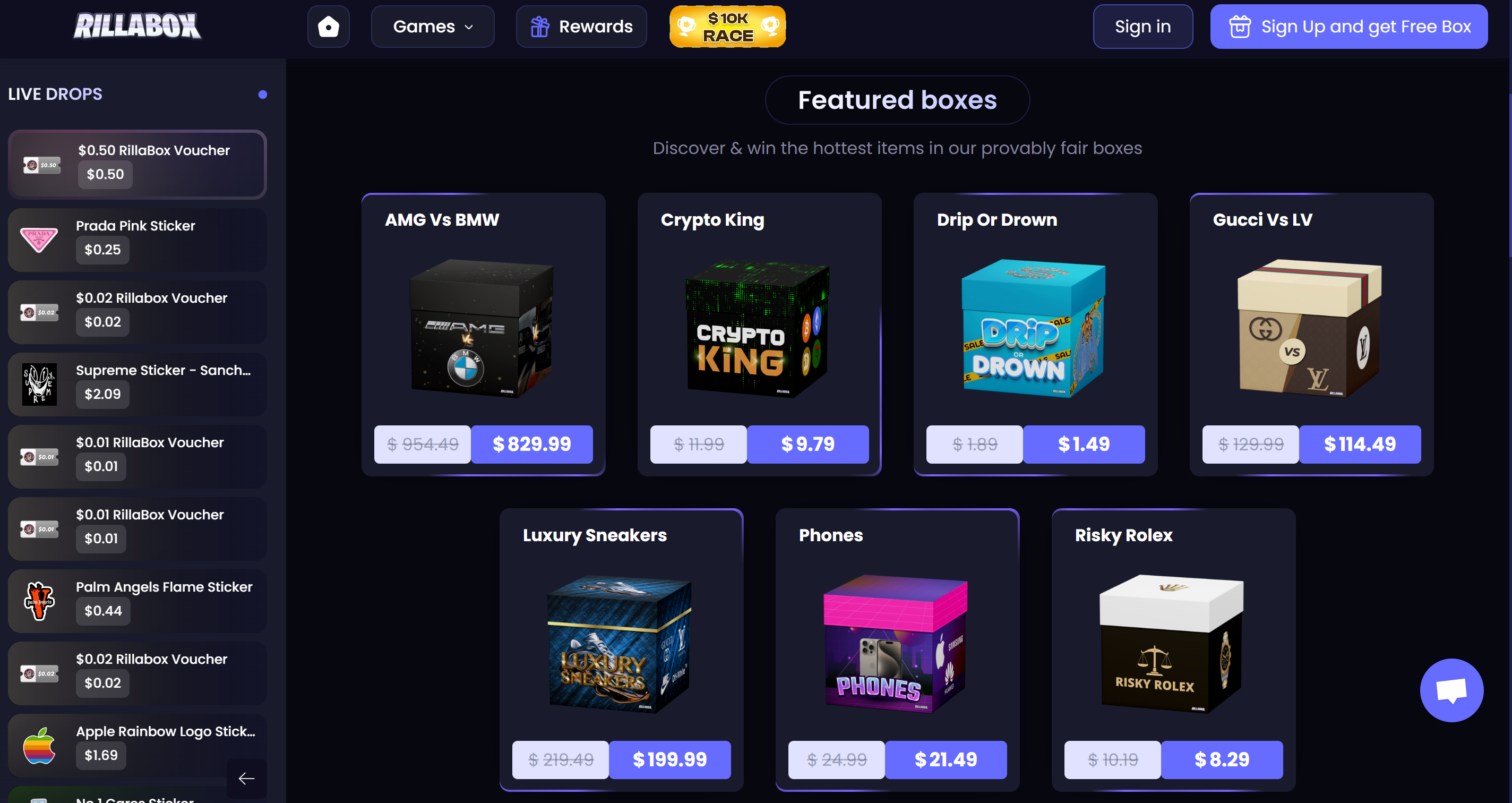1512x803 pixels.
Task: Click the Apple Rainbow Logo sticker icon
Action: pos(39,746)
